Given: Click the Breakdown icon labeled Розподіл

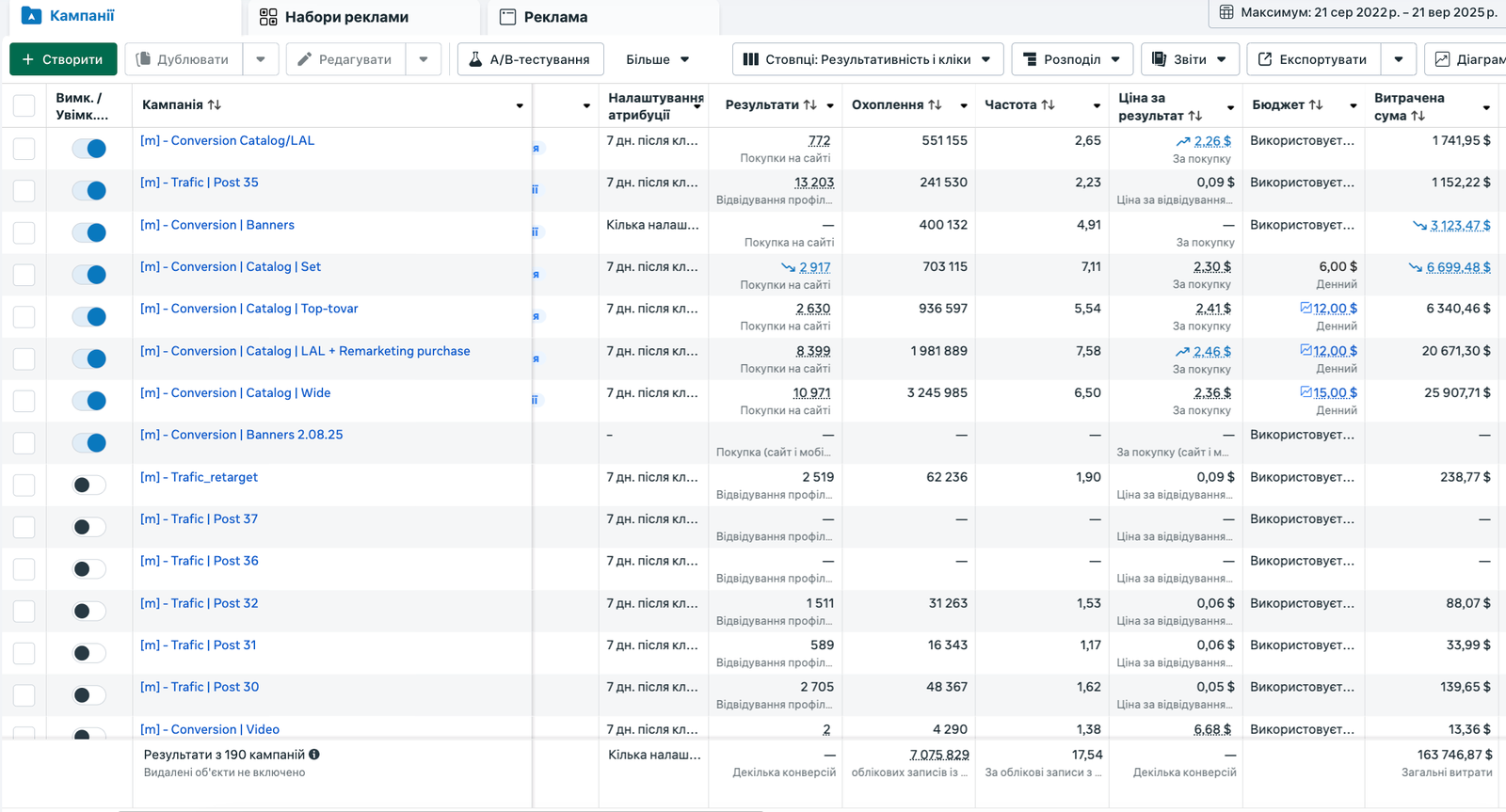Looking at the screenshot, I should click(x=1030, y=59).
